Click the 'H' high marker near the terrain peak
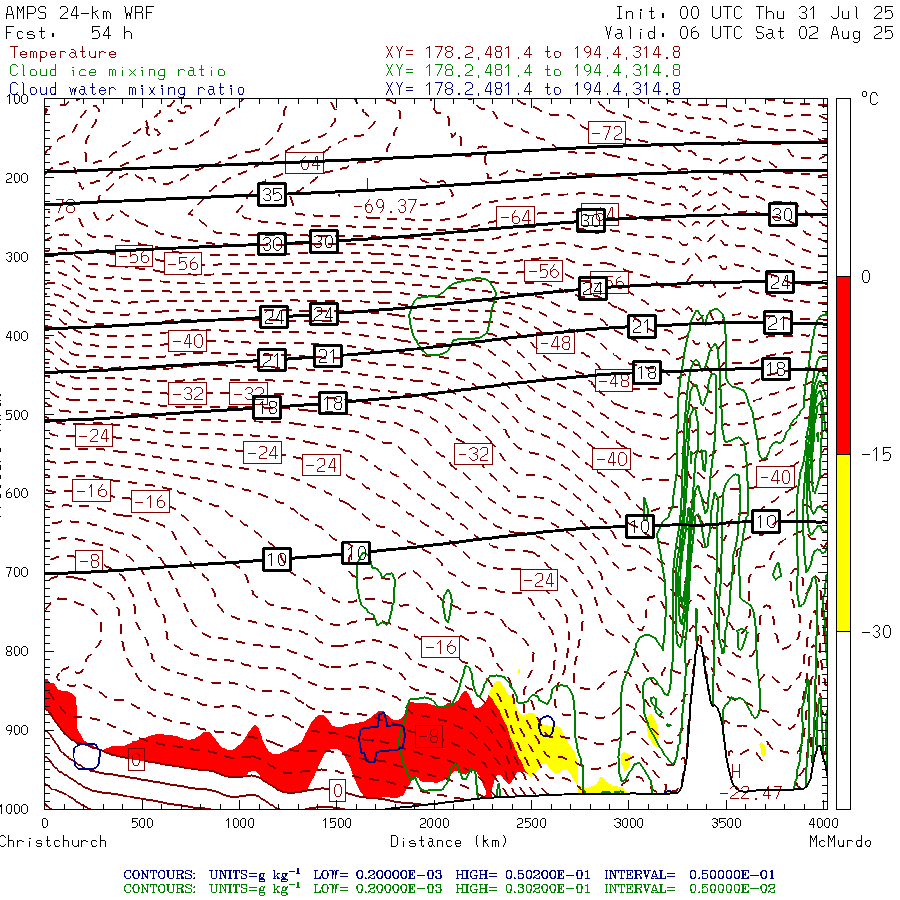Screen dimensions: 900x900 pyautogui.click(x=735, y=771)
